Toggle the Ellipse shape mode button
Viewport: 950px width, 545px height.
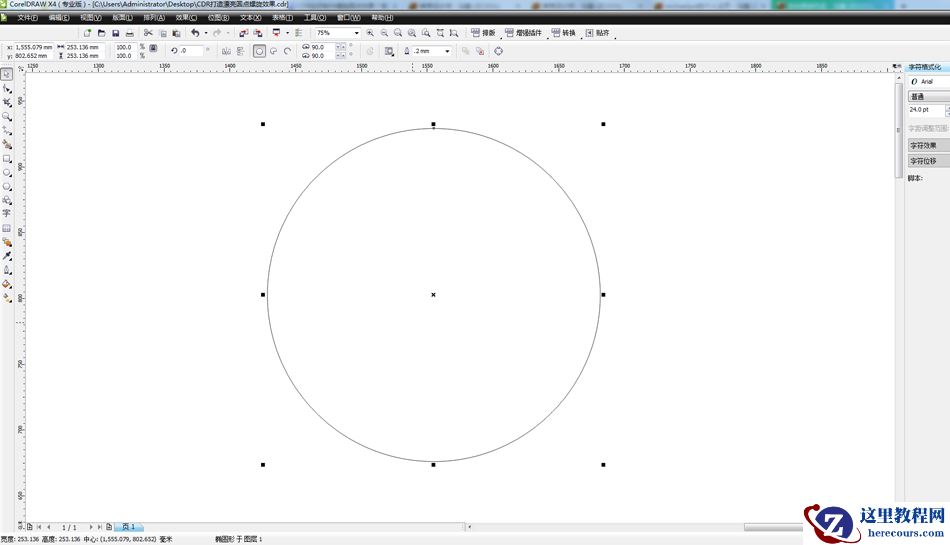coord(259,51)
